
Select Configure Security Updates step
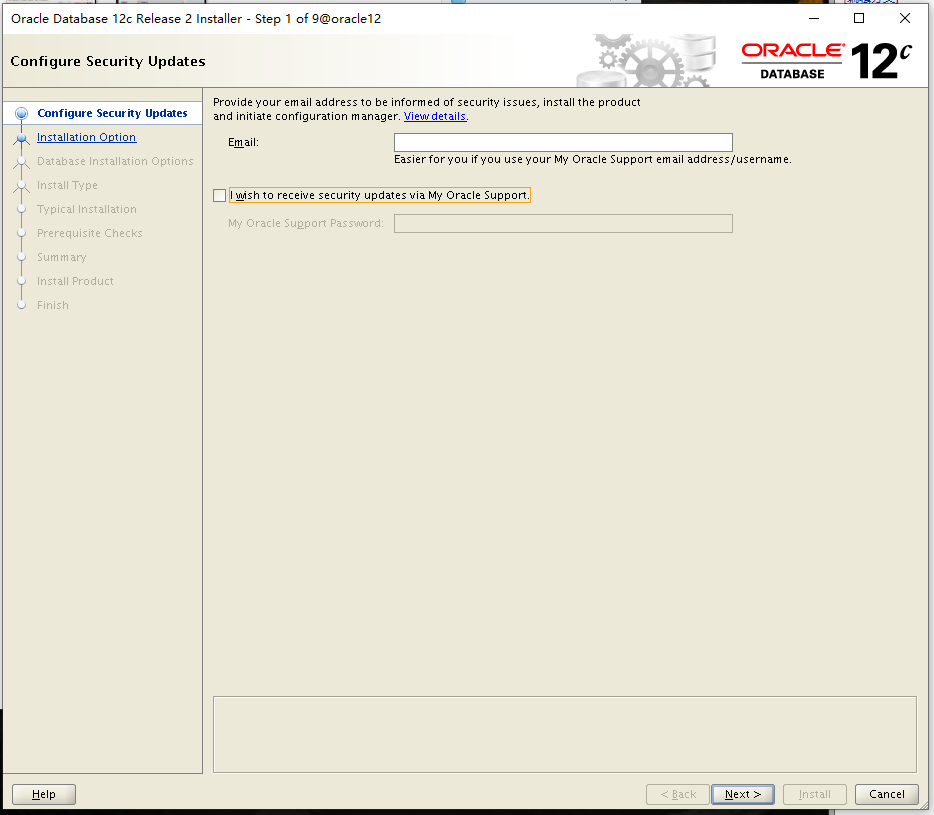click(112, 113)
